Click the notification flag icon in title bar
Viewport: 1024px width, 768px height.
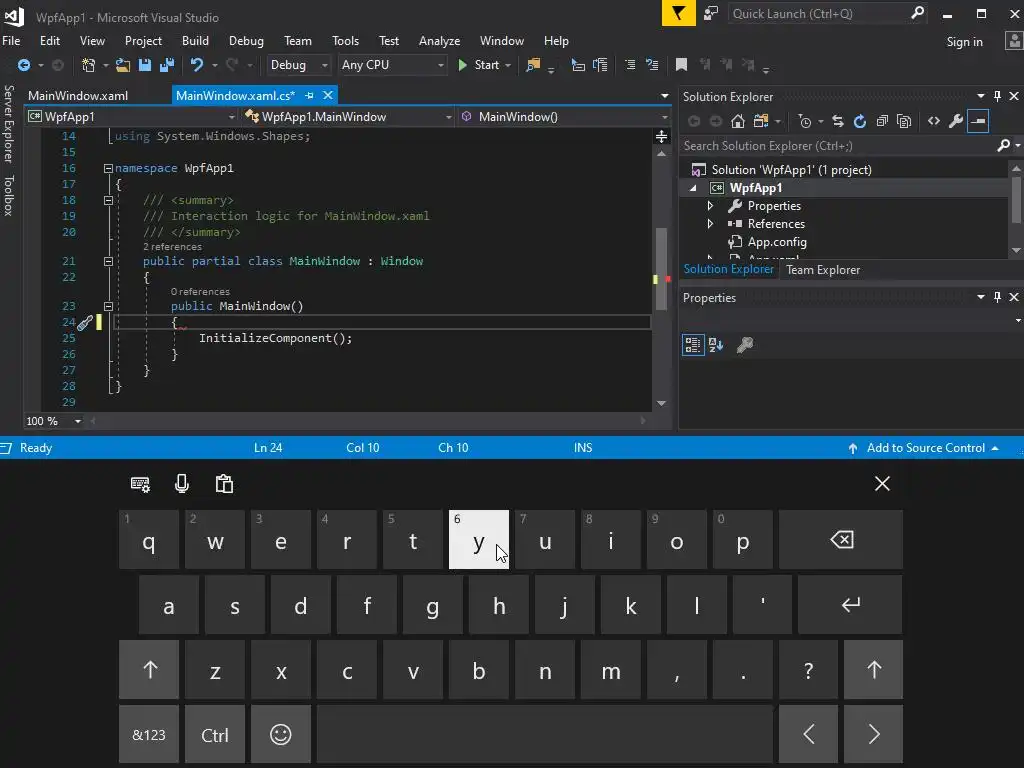[679, 13]
